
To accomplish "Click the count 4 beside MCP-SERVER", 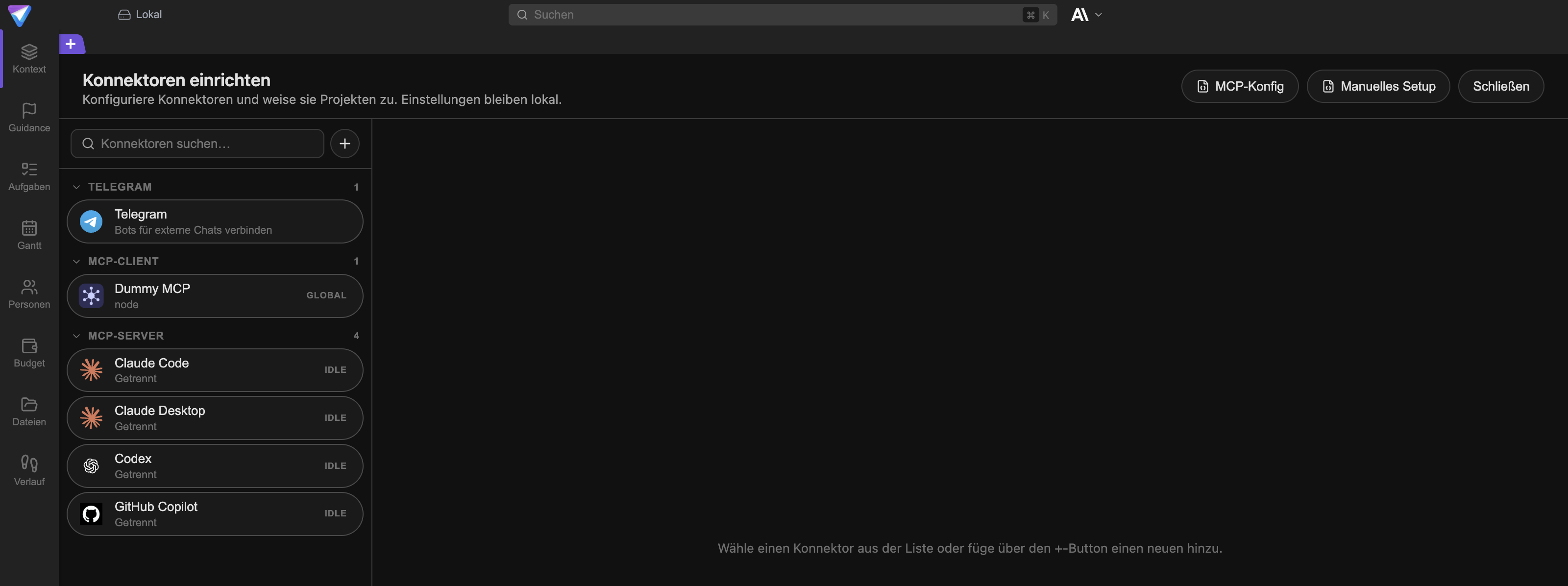I will [356, 336].
